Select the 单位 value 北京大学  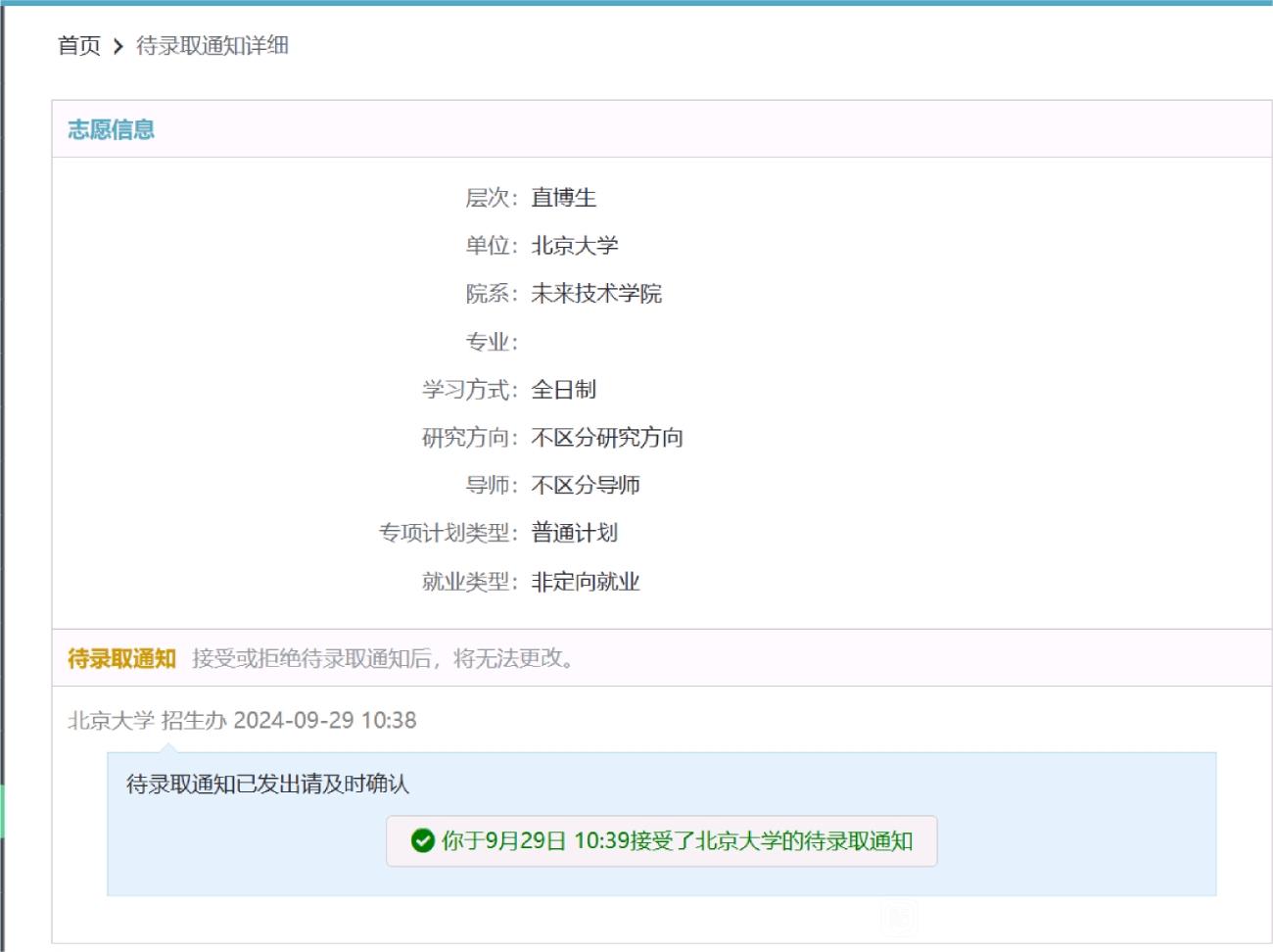pyautogui.click(x=574, y=246)
